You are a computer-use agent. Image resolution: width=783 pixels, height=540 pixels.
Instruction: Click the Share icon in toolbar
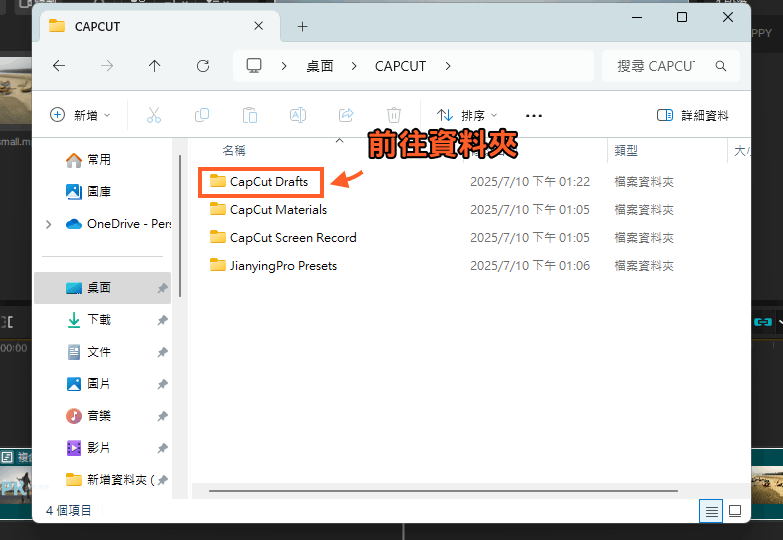coord(346,115)
